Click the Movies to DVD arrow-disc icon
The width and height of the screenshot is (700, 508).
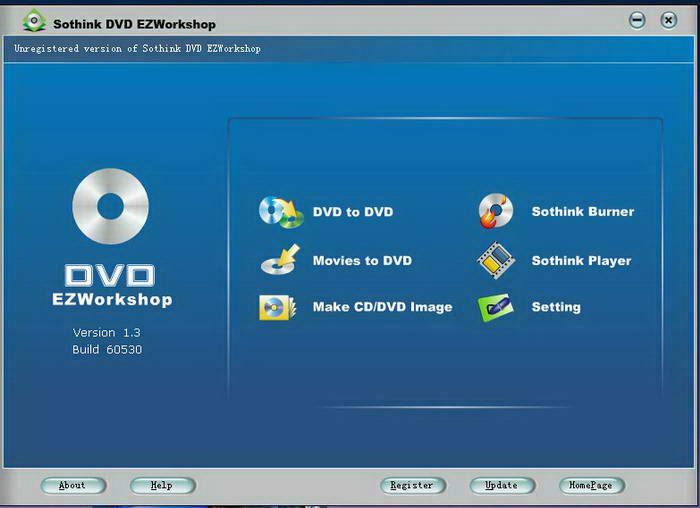[280, 260]
